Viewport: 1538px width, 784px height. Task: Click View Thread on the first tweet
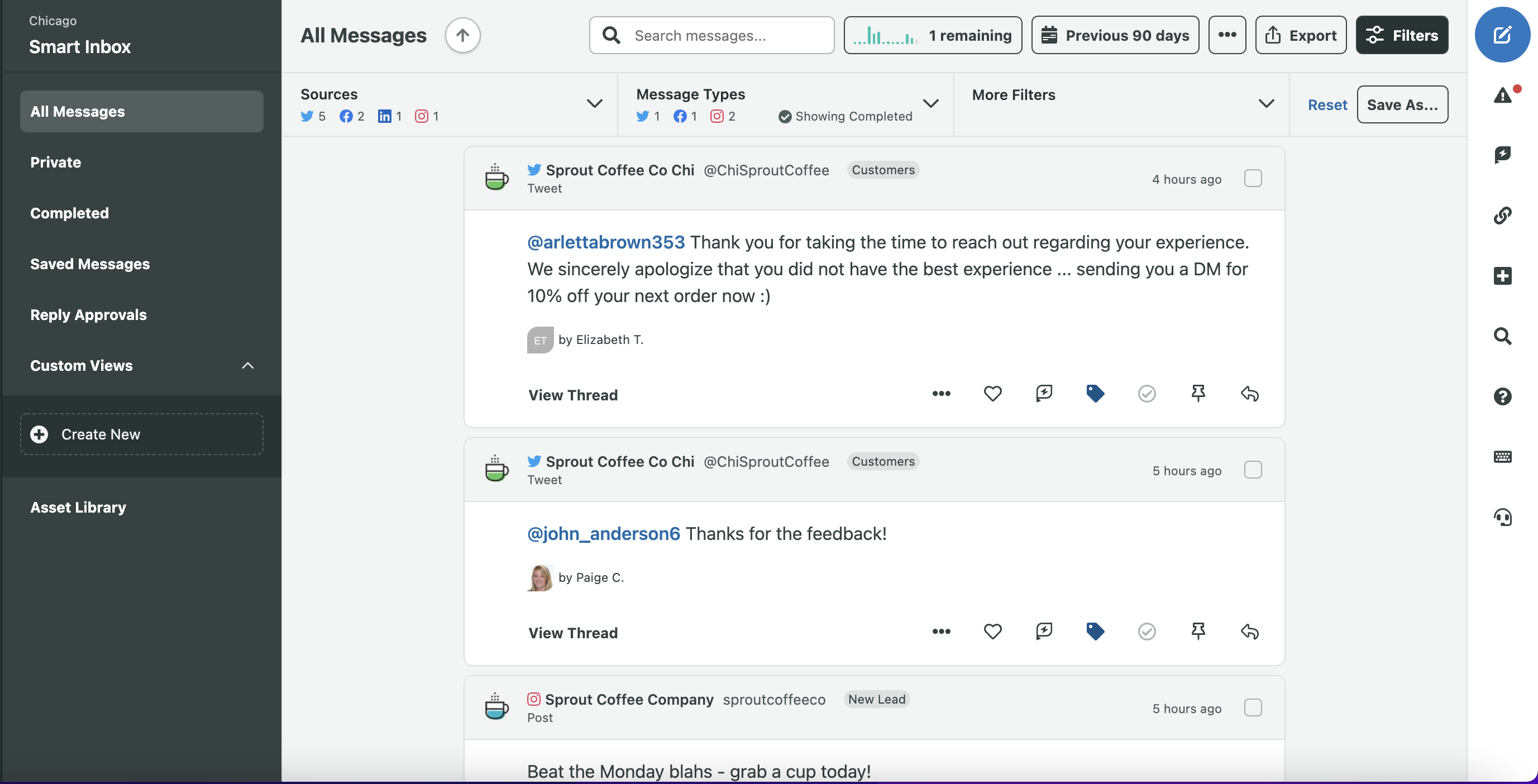(x=572, y=395)
